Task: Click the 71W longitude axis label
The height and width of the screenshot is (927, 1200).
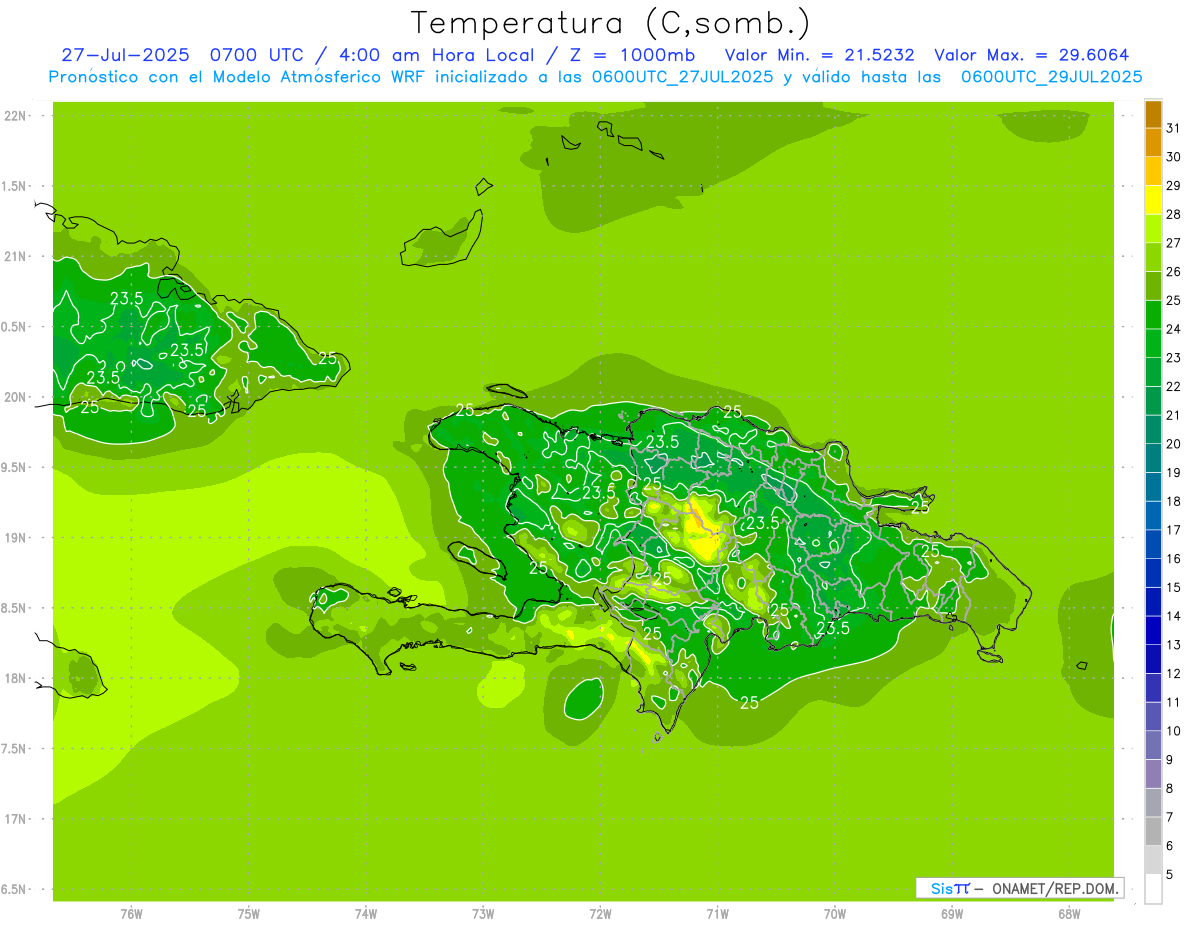Action: [717, 914]
